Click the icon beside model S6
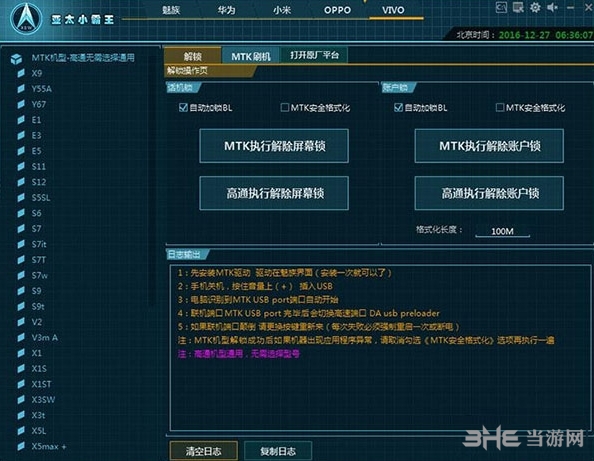The image size is (594, 461). point(21,213)
